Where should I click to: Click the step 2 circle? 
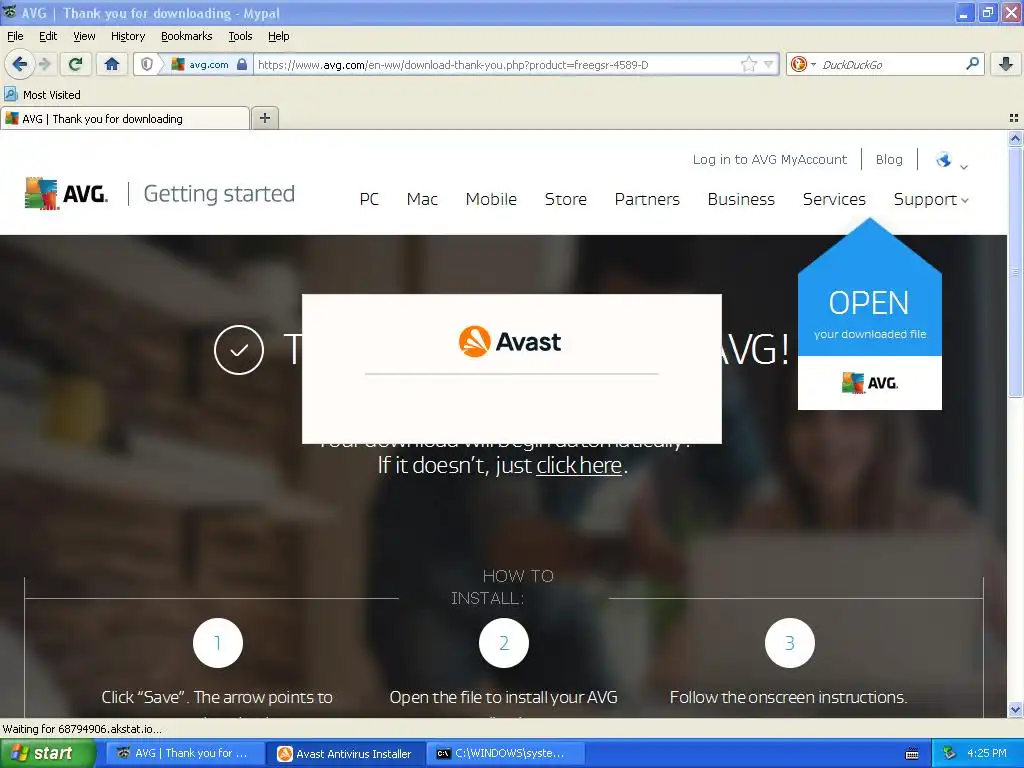[x=504, y=643]
